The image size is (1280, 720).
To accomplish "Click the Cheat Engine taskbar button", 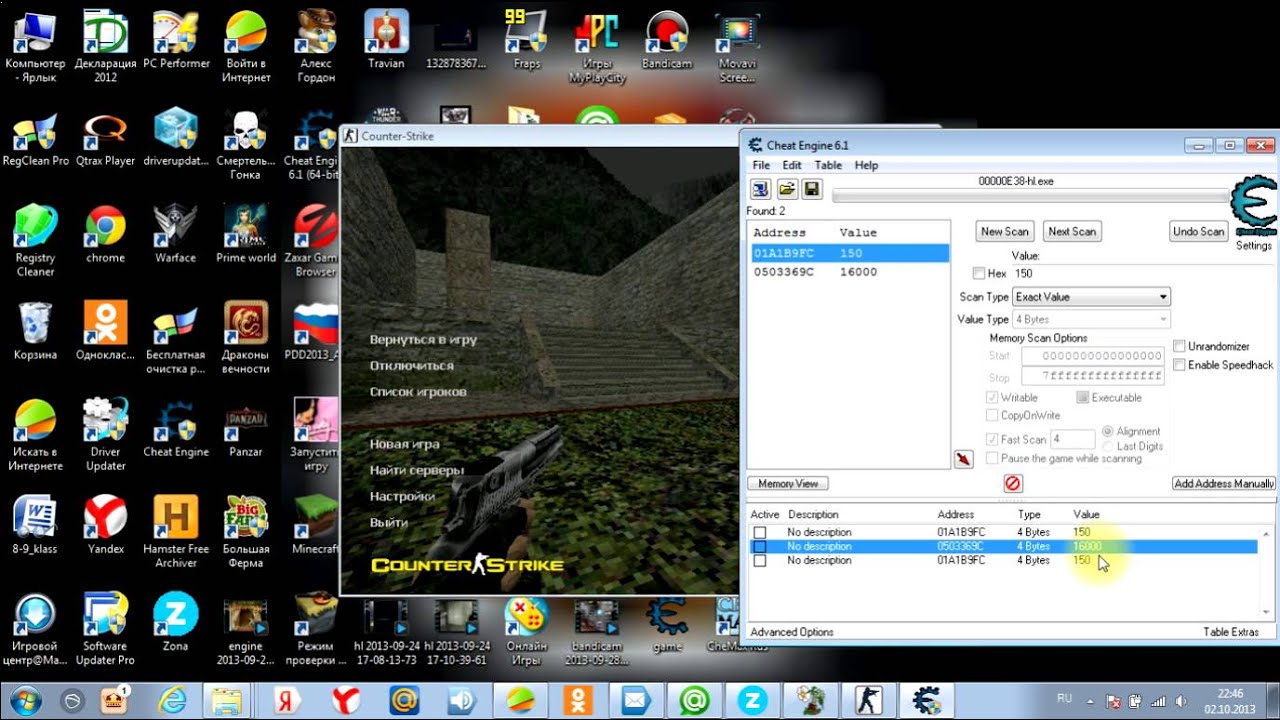I will click(925, 700).
